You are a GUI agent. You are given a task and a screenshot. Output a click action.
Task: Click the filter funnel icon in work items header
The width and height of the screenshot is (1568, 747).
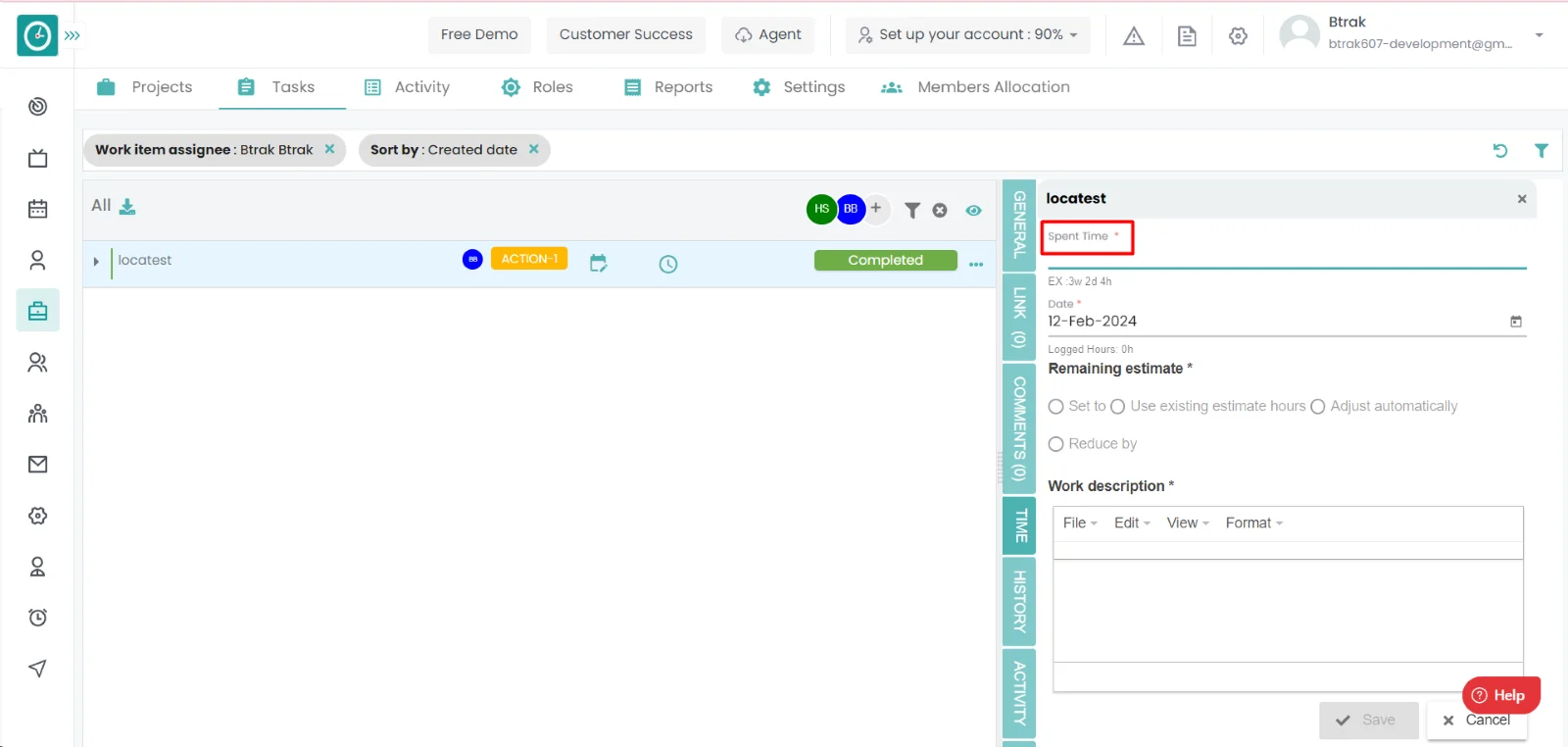(911, 210)
